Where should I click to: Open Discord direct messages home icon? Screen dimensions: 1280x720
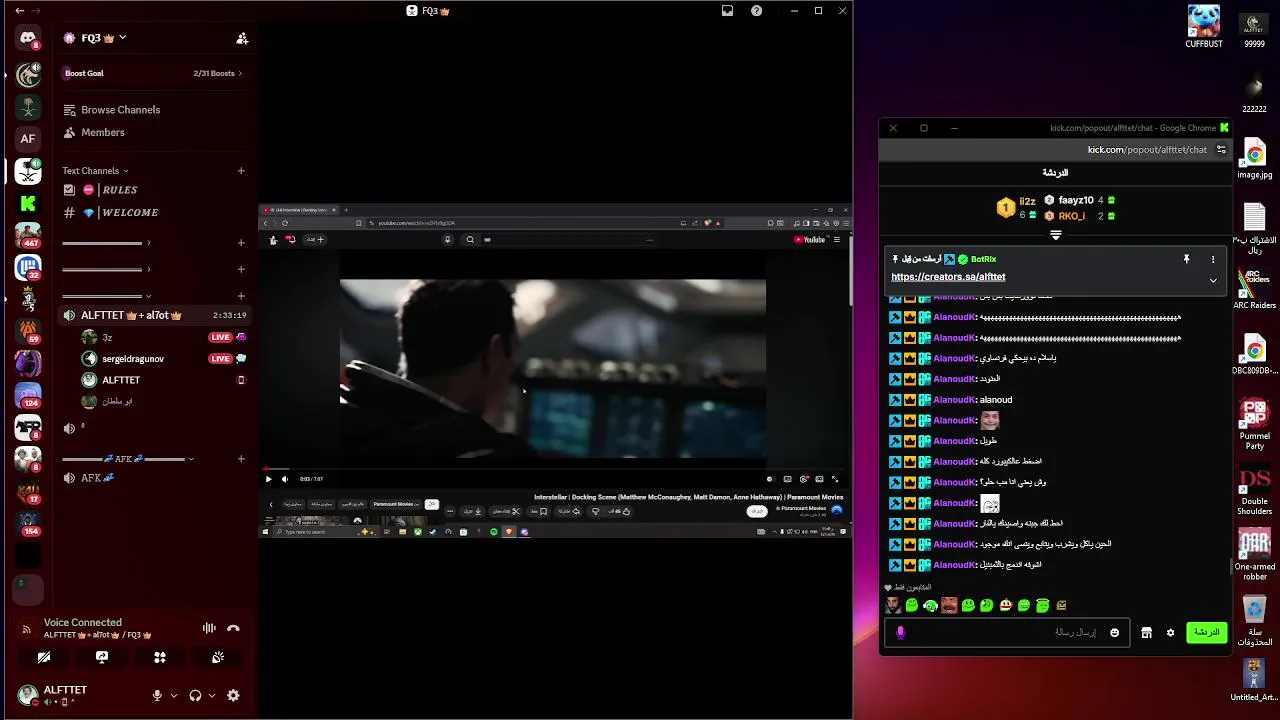(28, 39)
